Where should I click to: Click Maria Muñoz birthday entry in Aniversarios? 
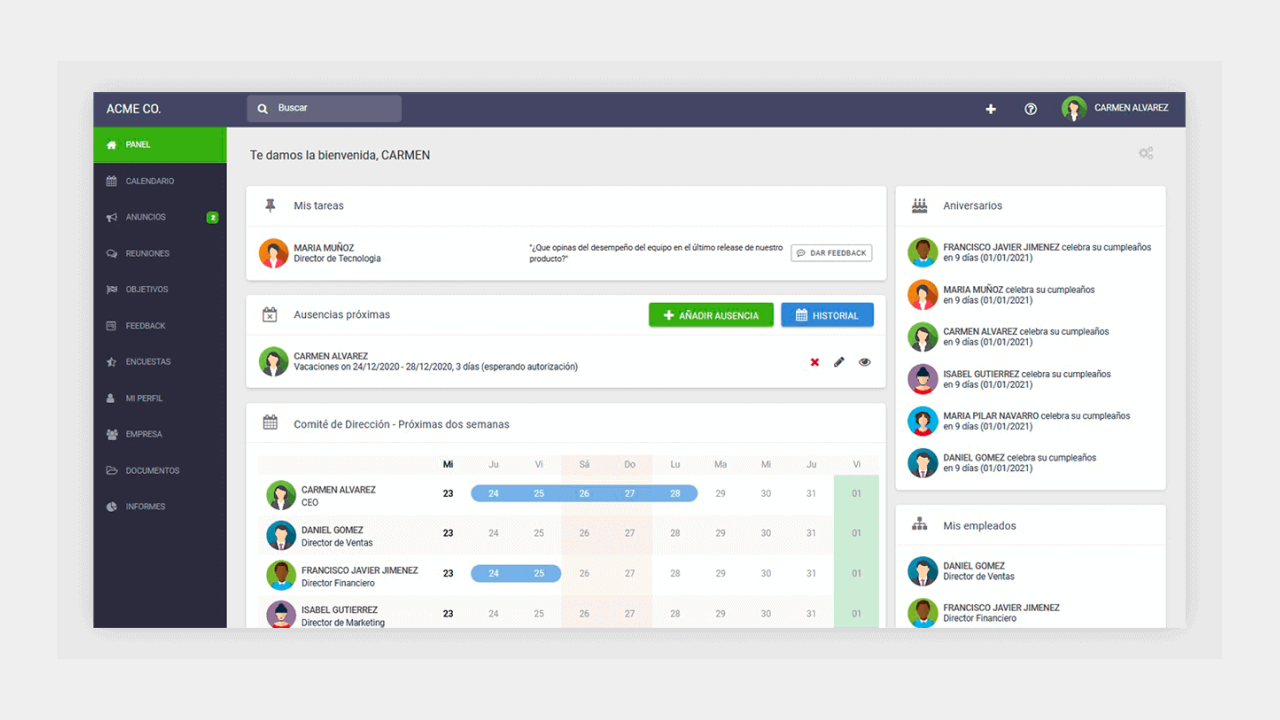[1019, 295]
